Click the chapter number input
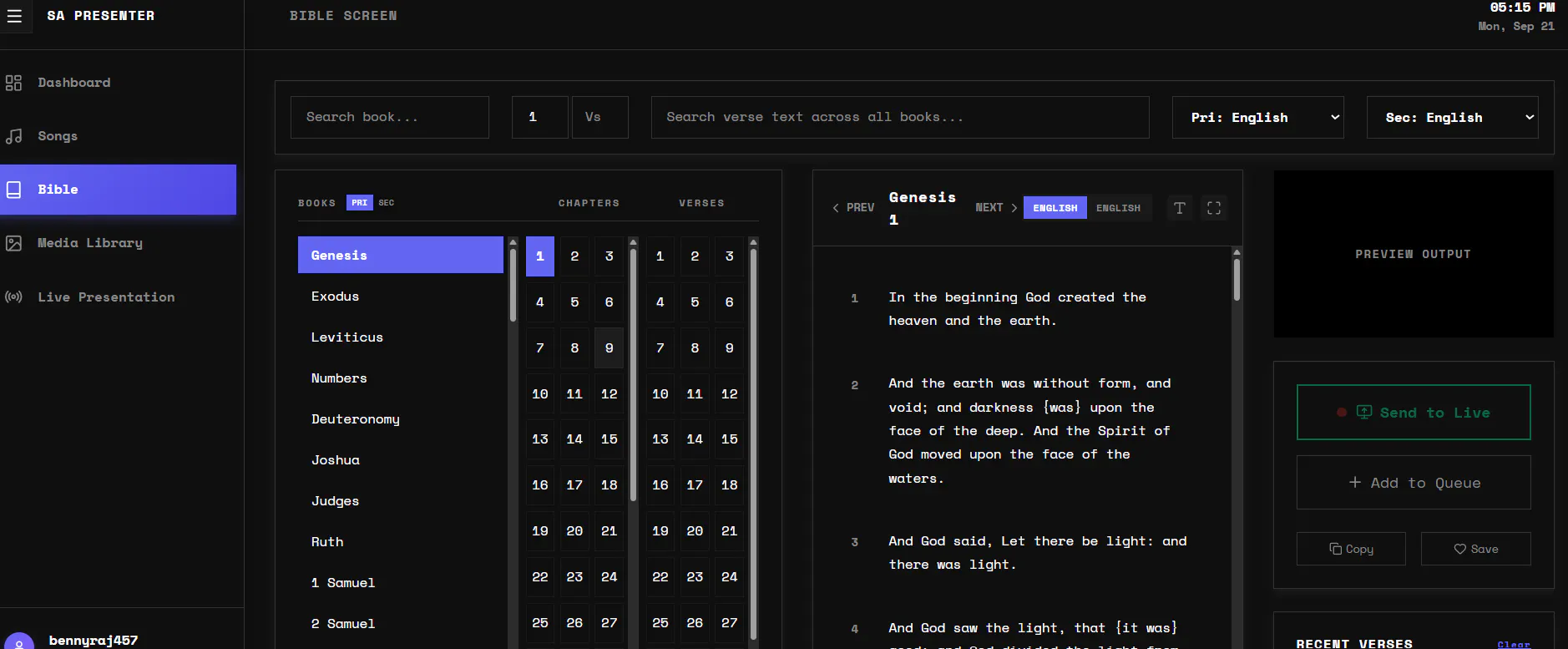The image size is (1568, 649). coord(540,117)
